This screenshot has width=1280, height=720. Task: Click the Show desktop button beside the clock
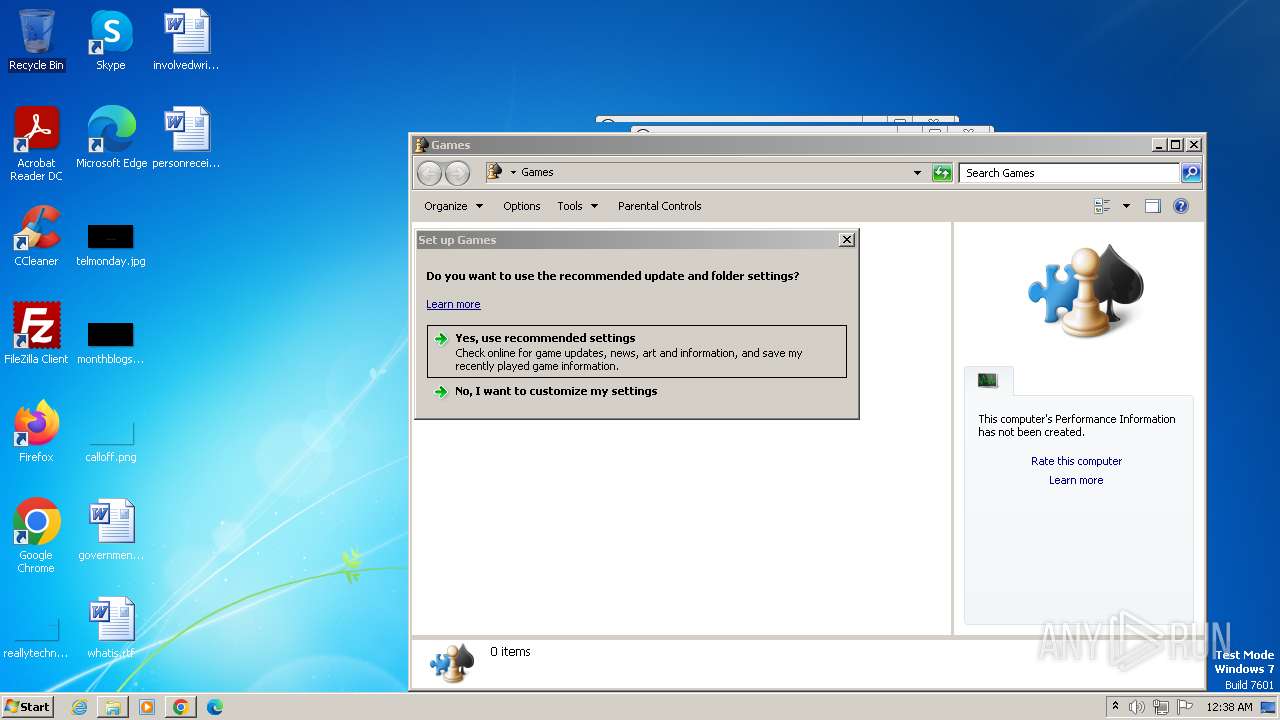[x=1270, y=707]
